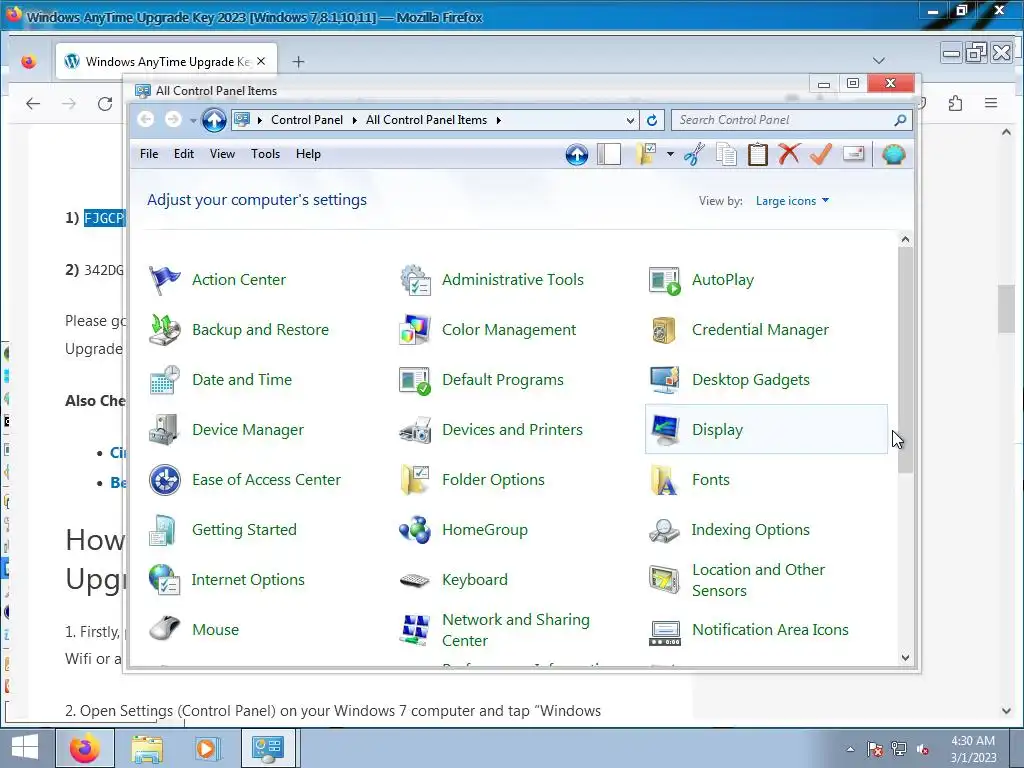Open the media player taskbar icon
The width and height of the screenshot is (1024, 768).
tap(207, 749)
